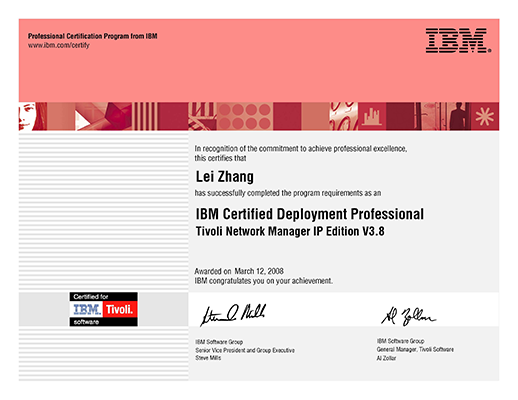
Task: Open the www.ibm.com/certify link
Action: pyautogui.click(x=59, y=45)
